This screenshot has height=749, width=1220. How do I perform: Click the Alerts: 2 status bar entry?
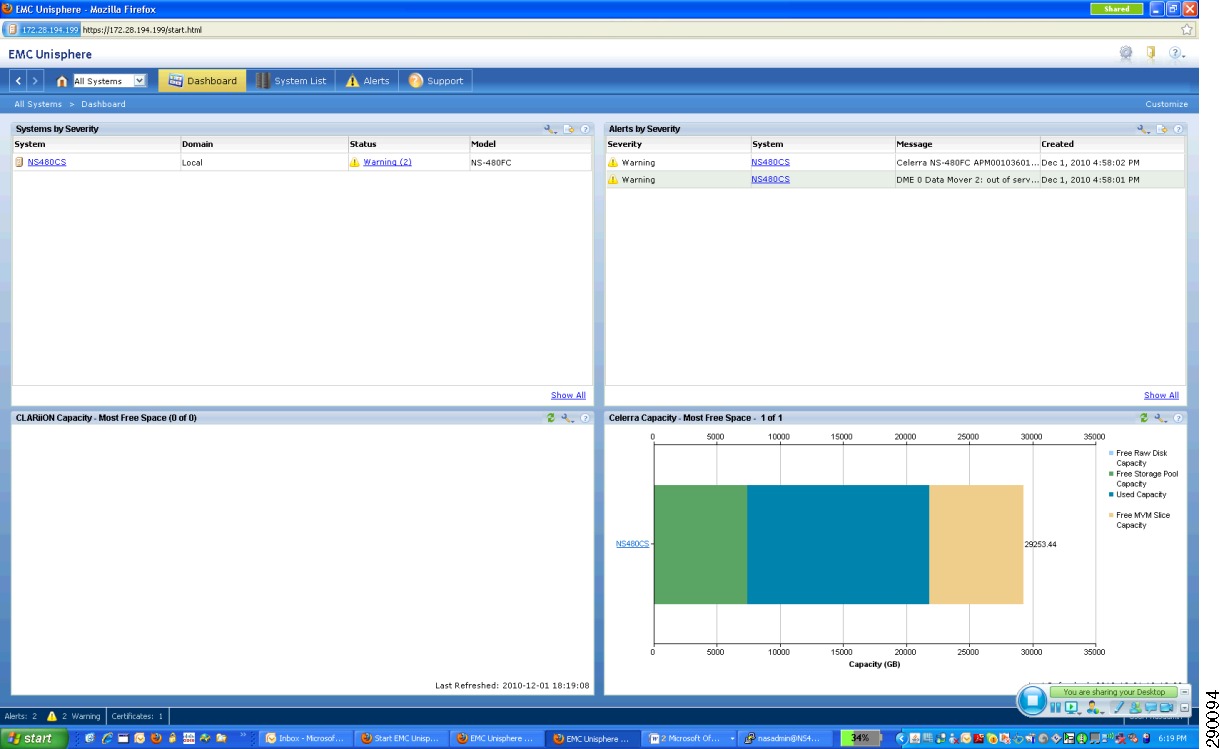point(21,716)
